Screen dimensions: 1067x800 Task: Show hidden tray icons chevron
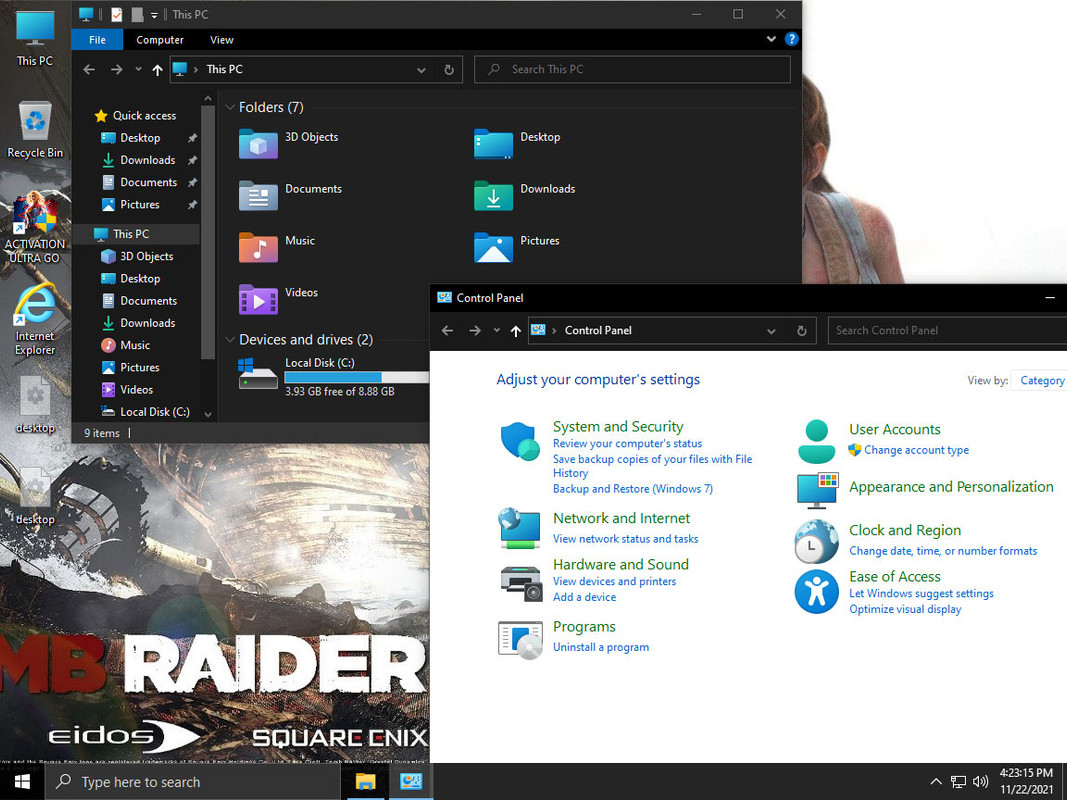(936, 782)
